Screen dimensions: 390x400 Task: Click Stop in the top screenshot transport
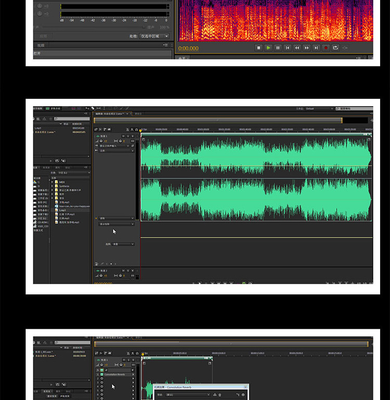pyautogui.click(x=258, y=48)
